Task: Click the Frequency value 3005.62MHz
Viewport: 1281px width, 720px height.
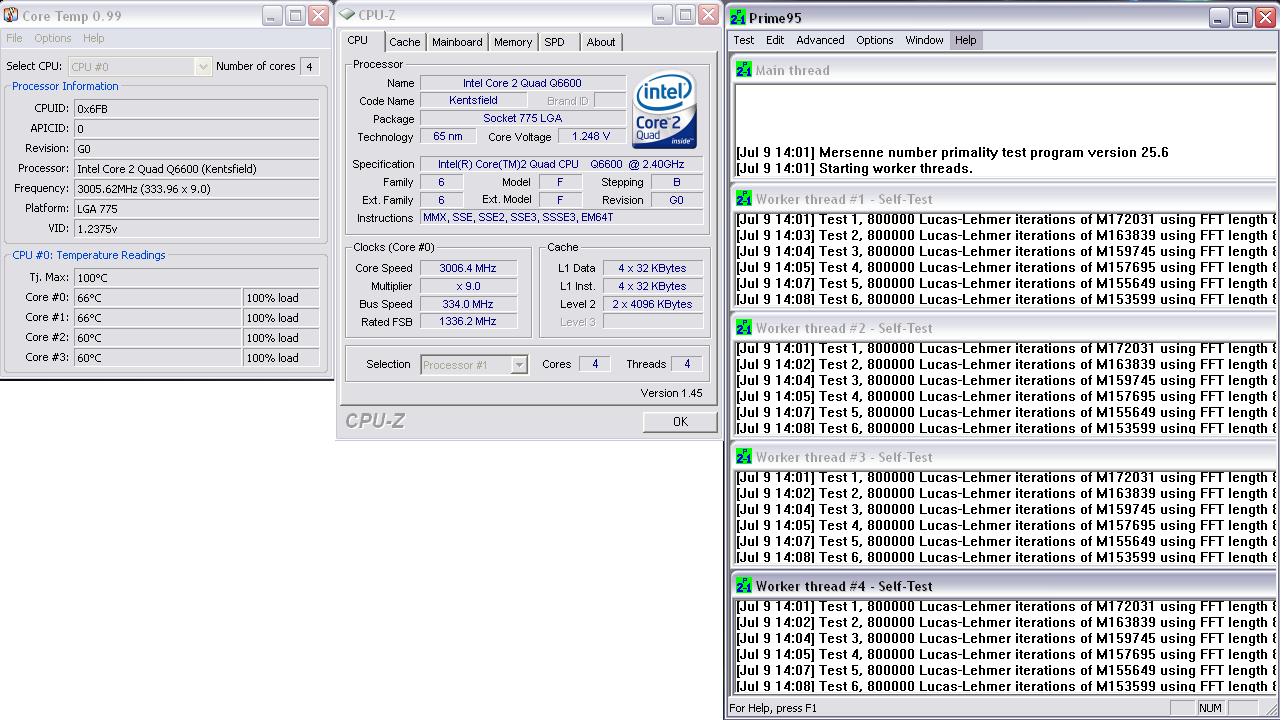Action: 197,189
